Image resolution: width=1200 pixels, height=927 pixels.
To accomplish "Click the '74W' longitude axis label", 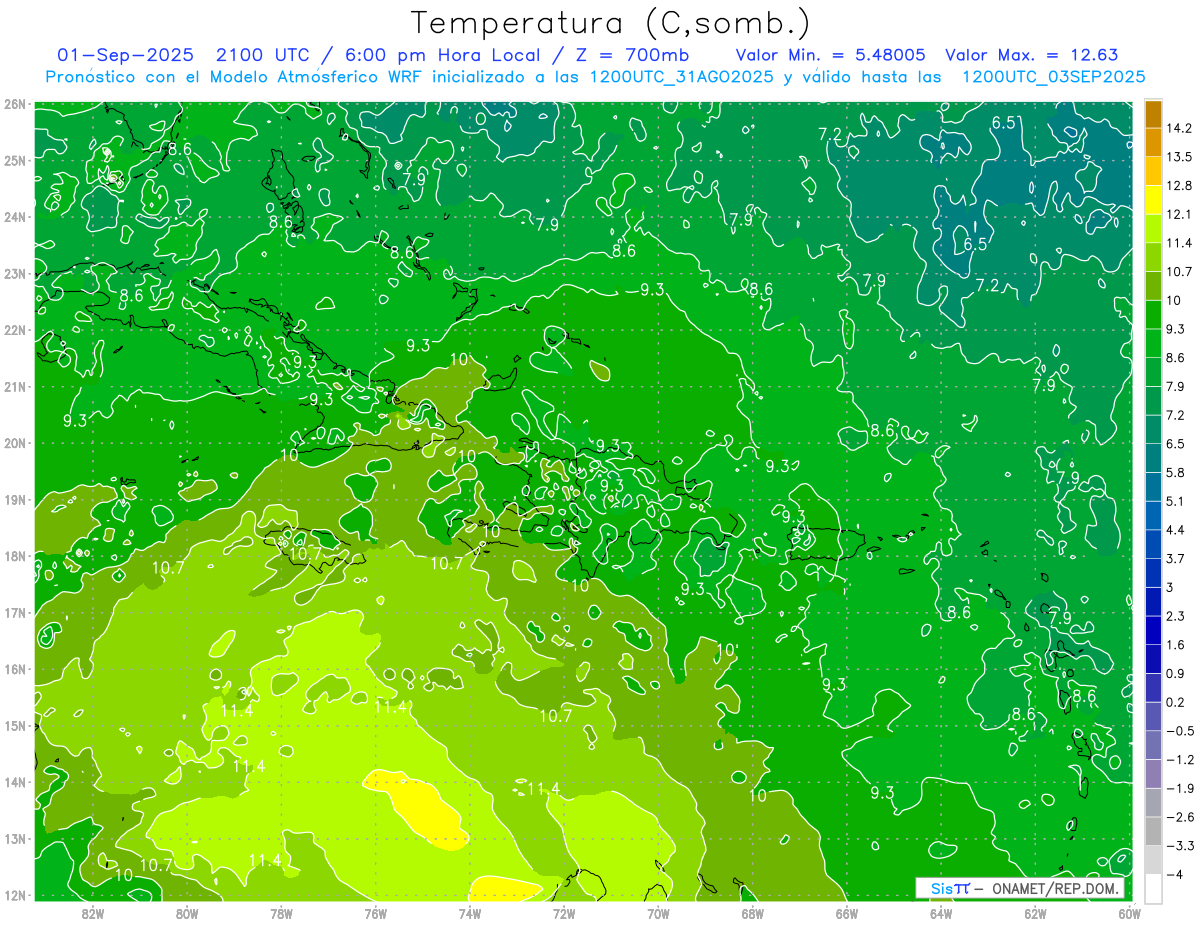I will [x=470, y=913].
